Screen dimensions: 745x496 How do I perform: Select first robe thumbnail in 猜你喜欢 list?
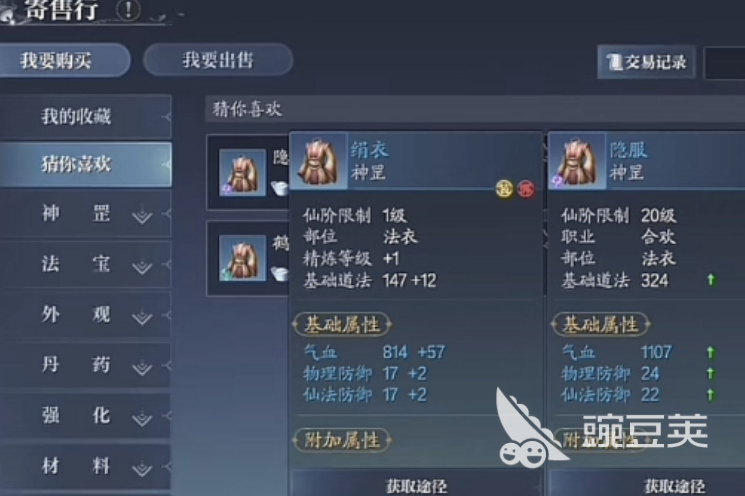click(242, 172)
